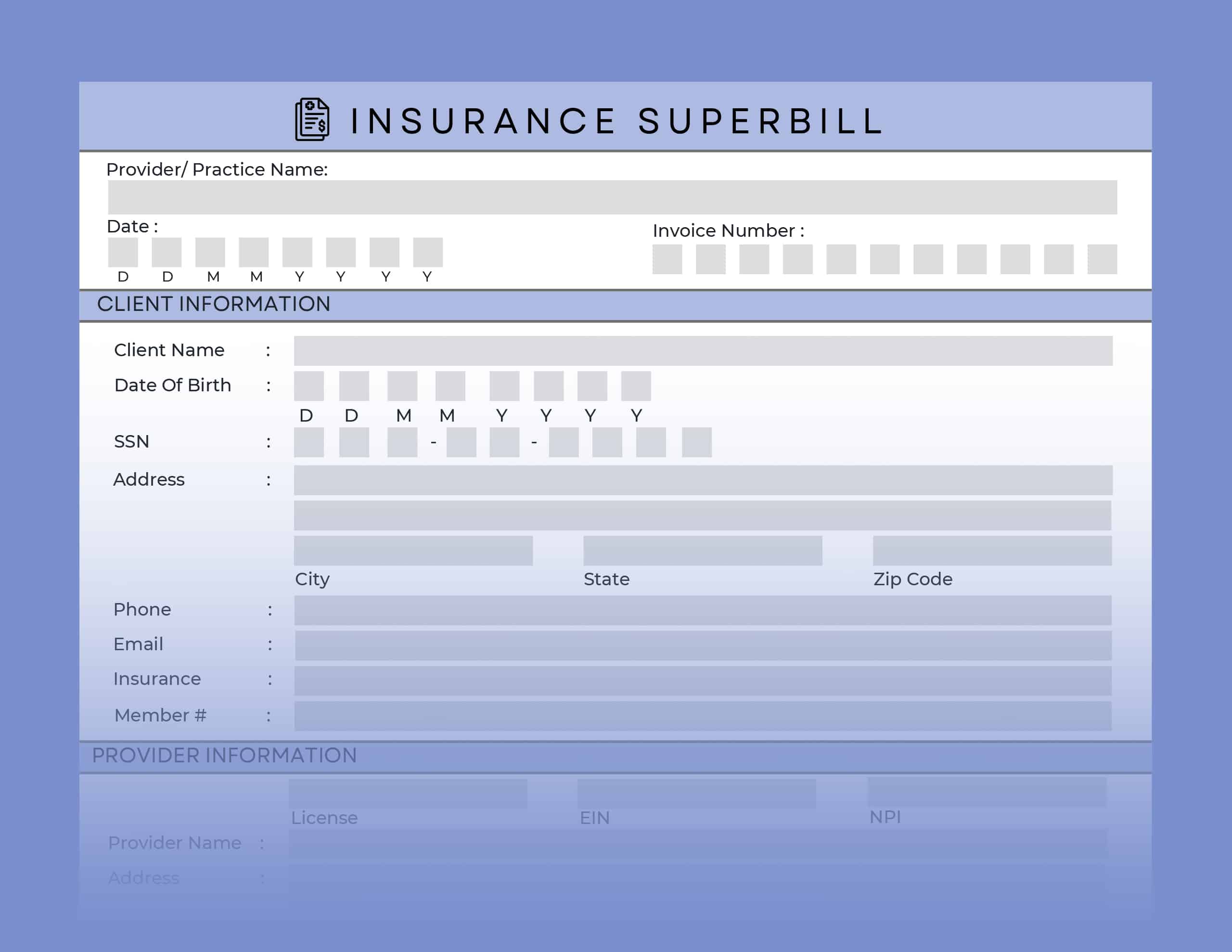Click the Phone input field
This screenshot has width=1232, height=952.
pos(702,610)
